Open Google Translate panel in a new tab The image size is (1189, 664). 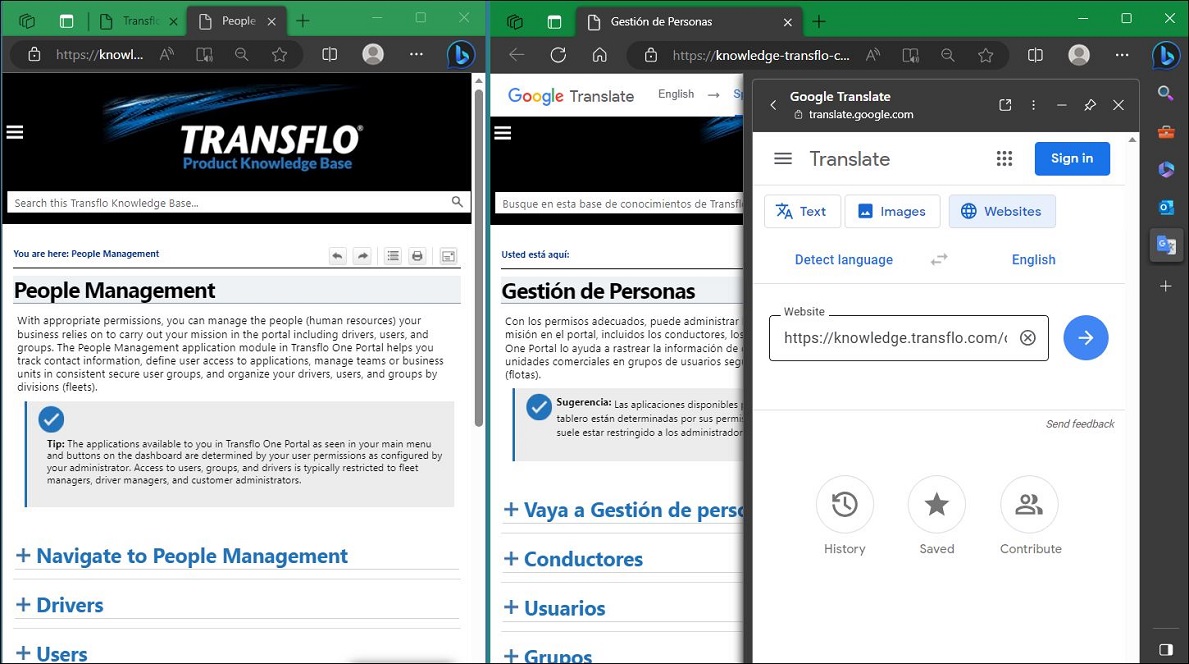[1005, 105]
